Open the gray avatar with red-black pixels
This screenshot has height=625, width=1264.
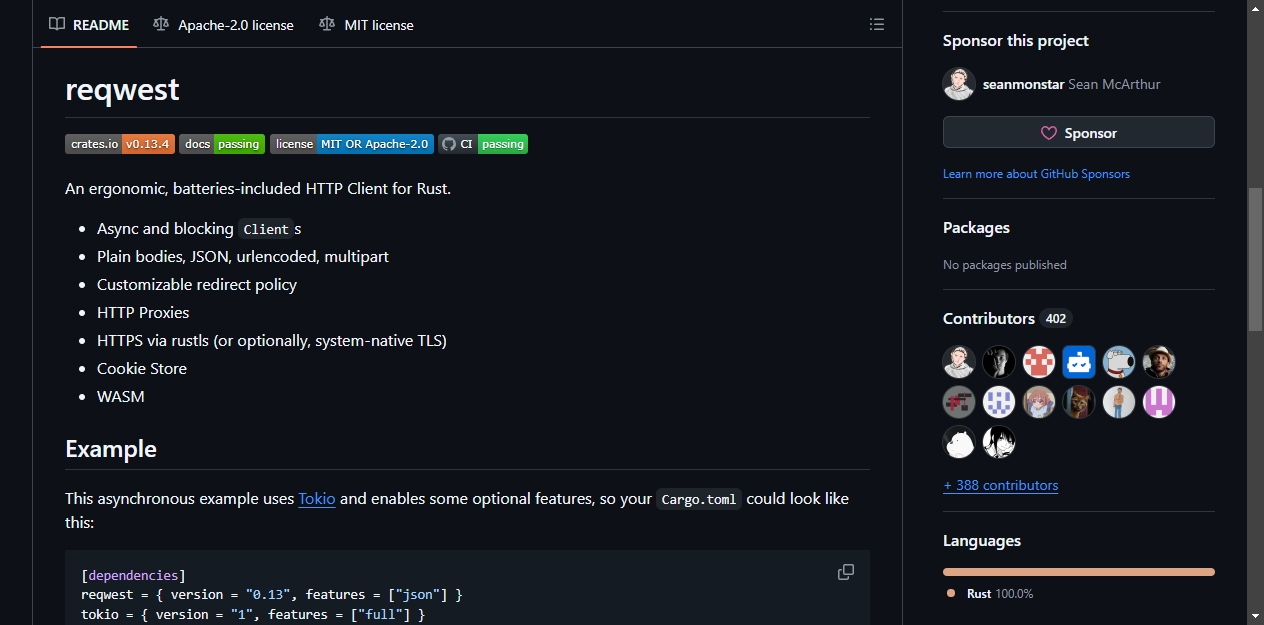tap(959, 402)
